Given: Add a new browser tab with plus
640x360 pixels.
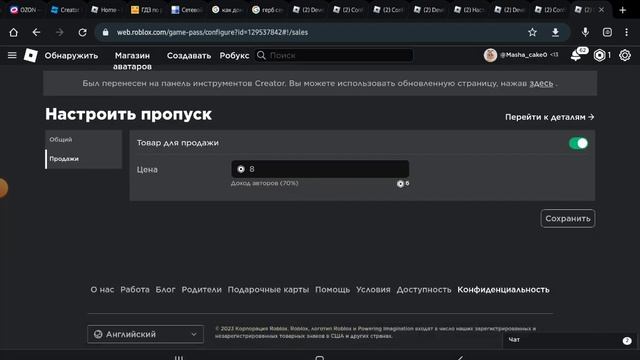Looking at the screenshot, I should tap(622, 10).
